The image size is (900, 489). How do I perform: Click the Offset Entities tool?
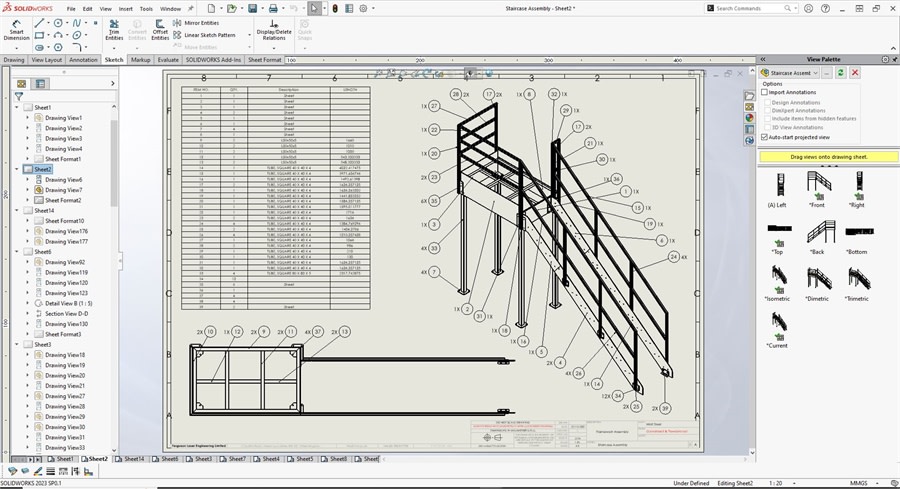pos(160,28)
